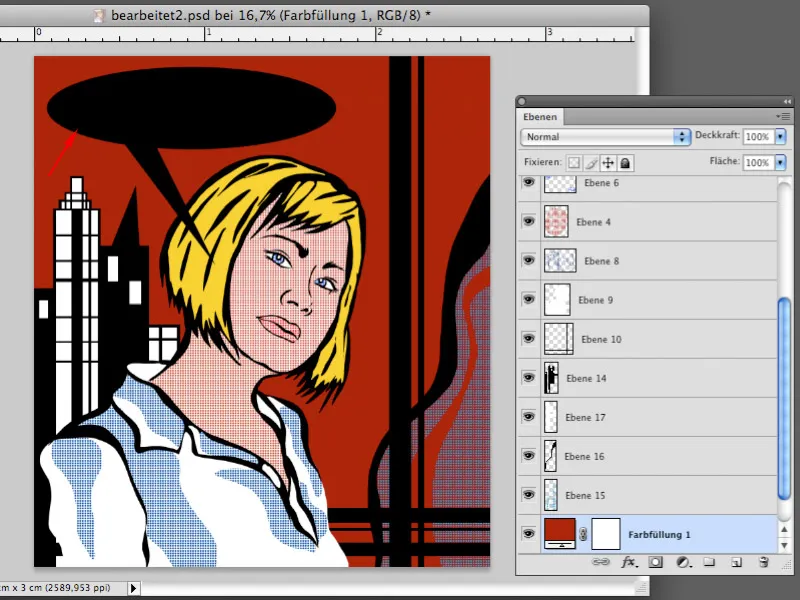Hide the Ebene 6 layer
The width and height of the screenshot is (800, 600).
(529, 182)
